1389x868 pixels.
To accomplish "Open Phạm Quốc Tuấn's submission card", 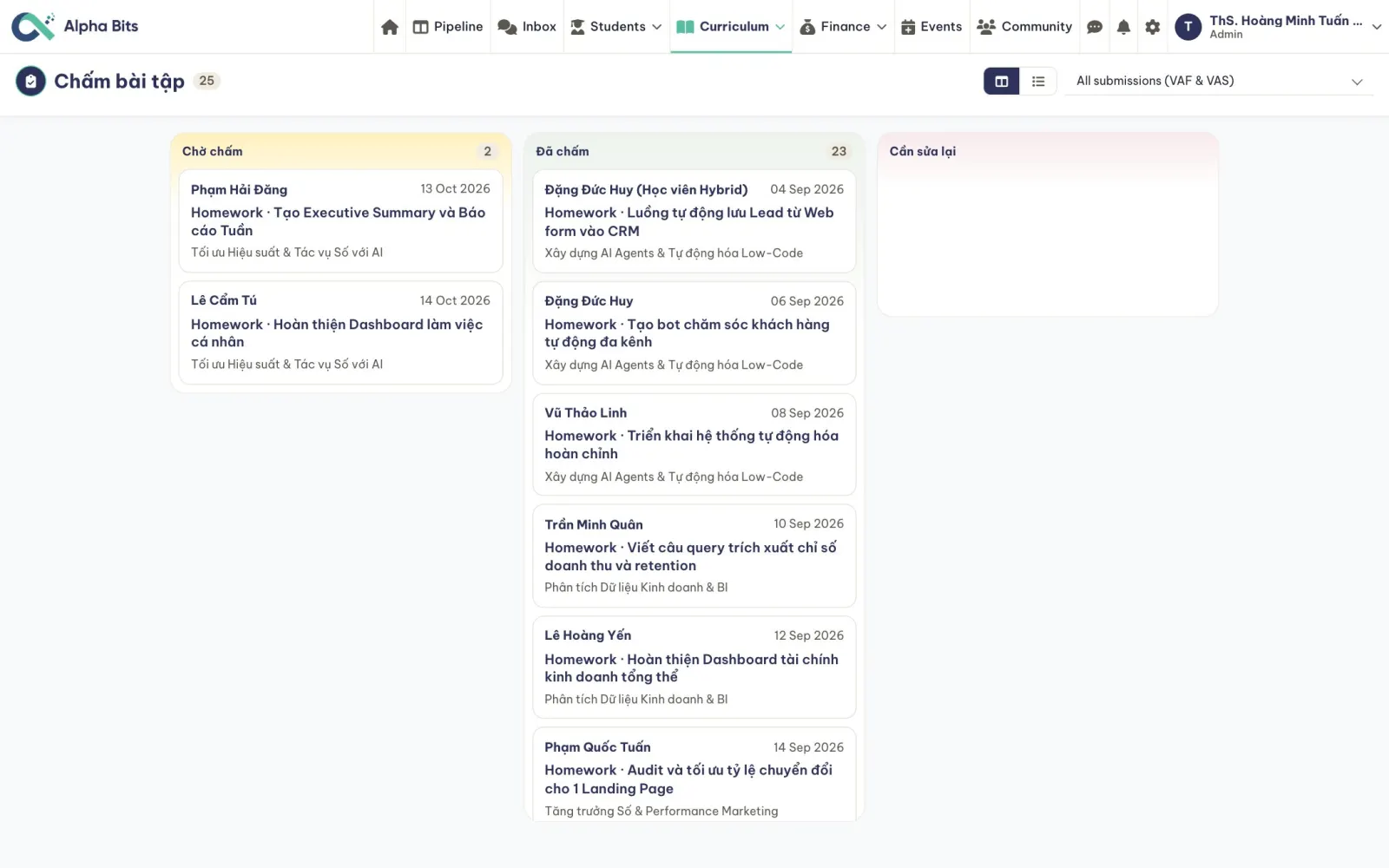I will point(694,774).
